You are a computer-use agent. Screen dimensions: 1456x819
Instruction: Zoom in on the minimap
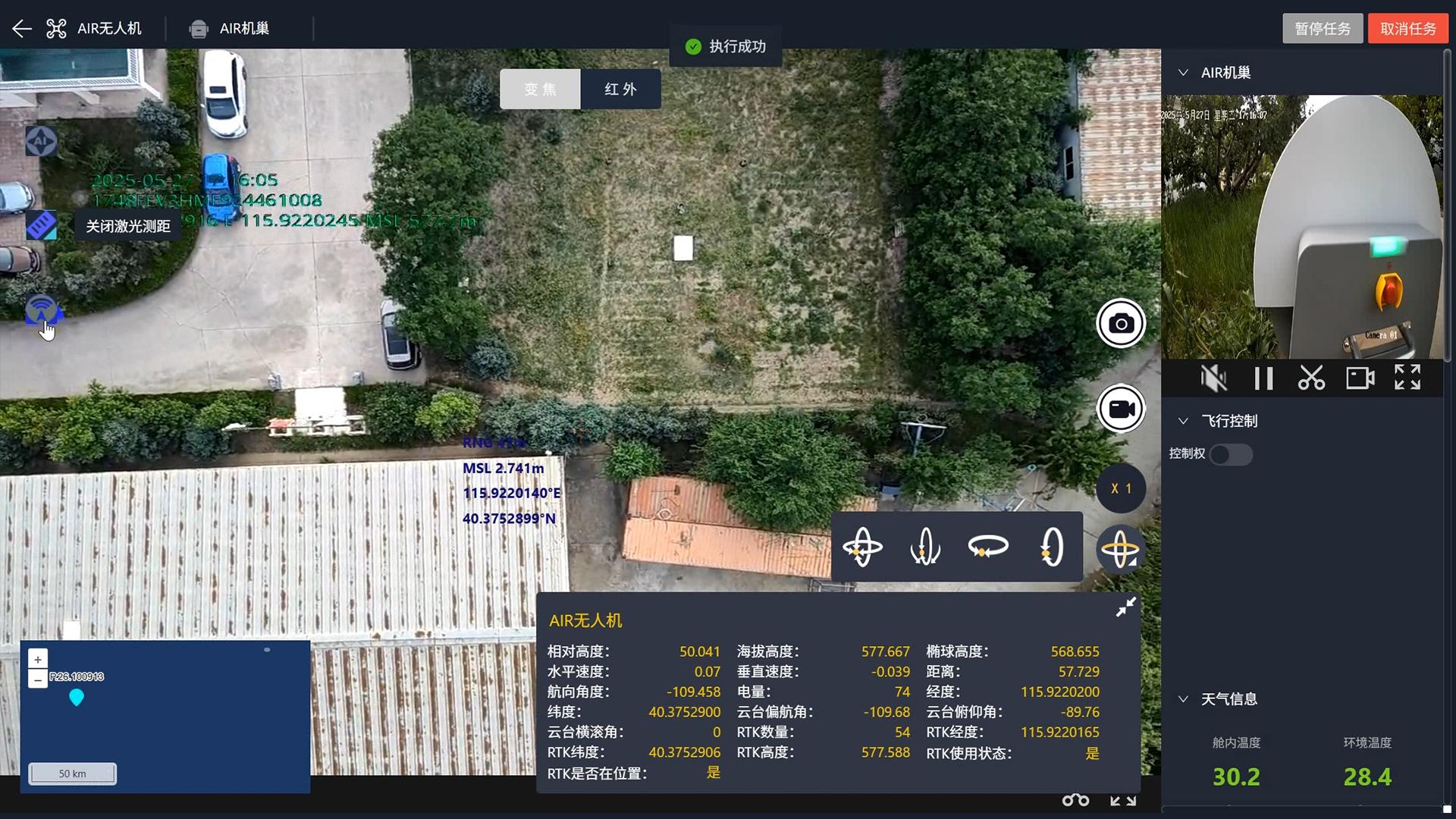[x=38, y=659]
